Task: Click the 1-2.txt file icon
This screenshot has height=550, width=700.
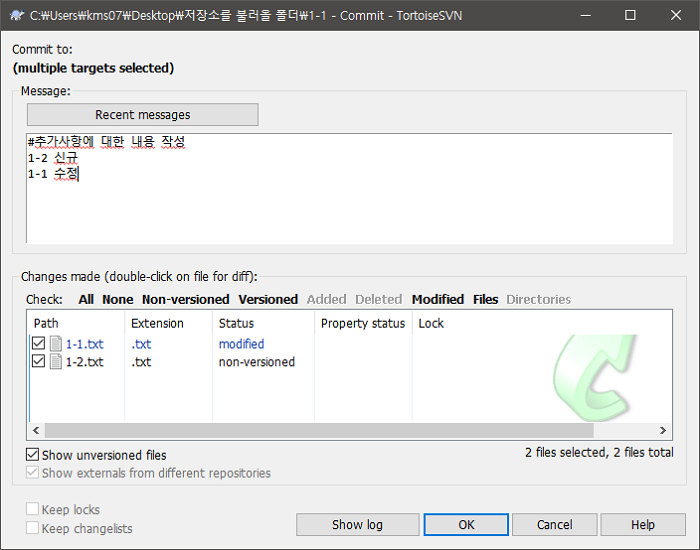Action: click(56, 362)
